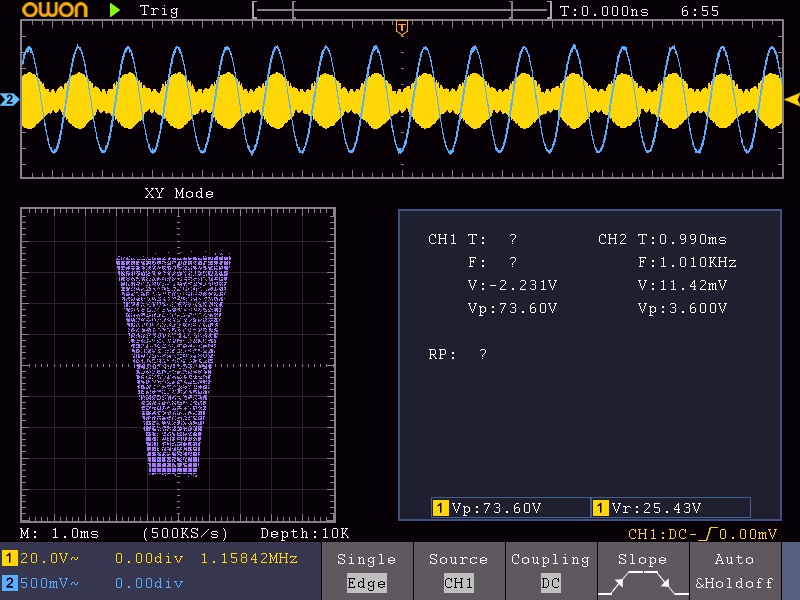This screenshot has height=600, width=800.
Task: Click the Vp:73.60V measurement box
Action: pyautogui.click(x=510, y=508)
